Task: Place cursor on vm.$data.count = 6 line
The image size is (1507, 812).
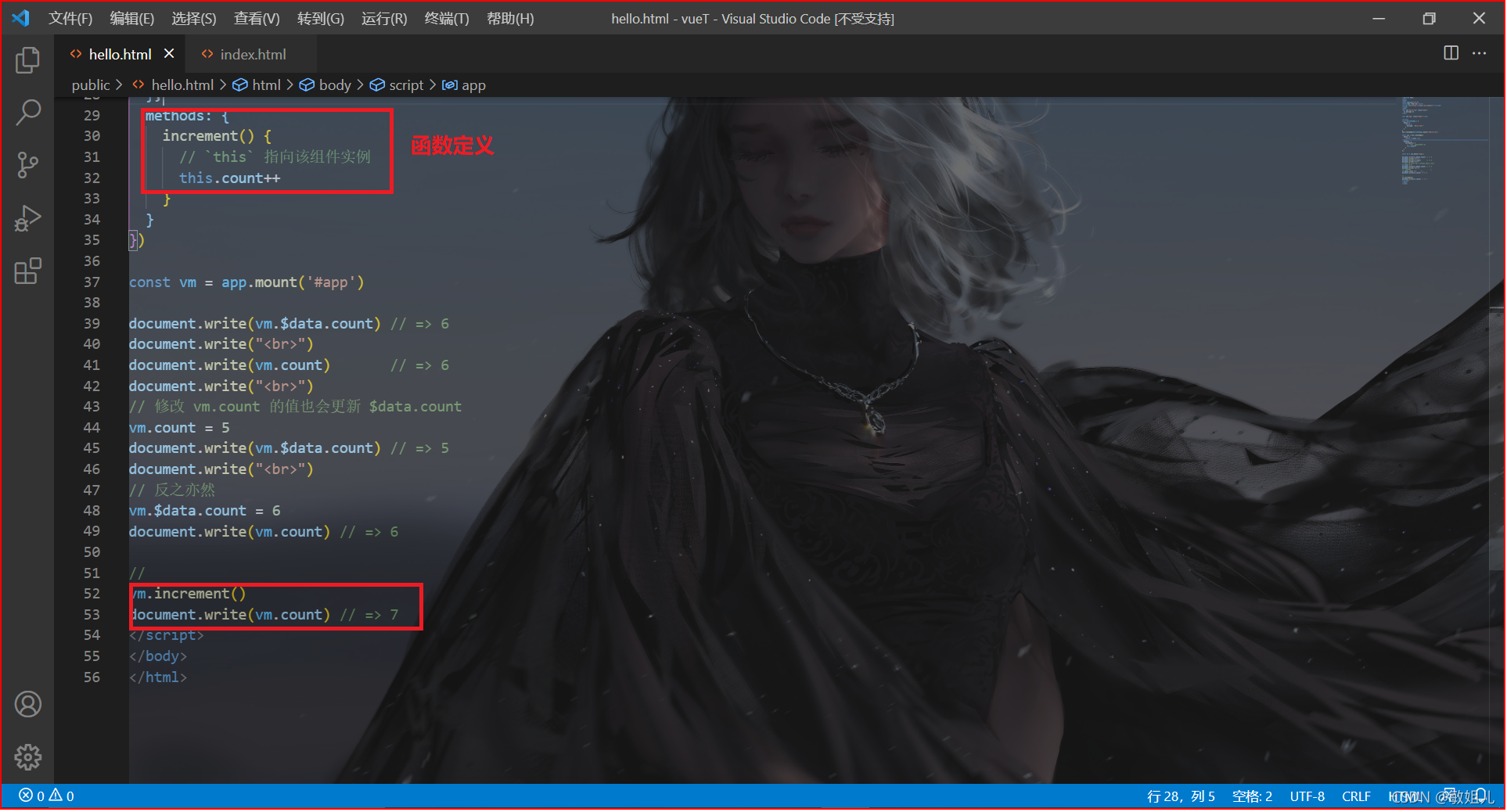Action: tap(204, 510)
